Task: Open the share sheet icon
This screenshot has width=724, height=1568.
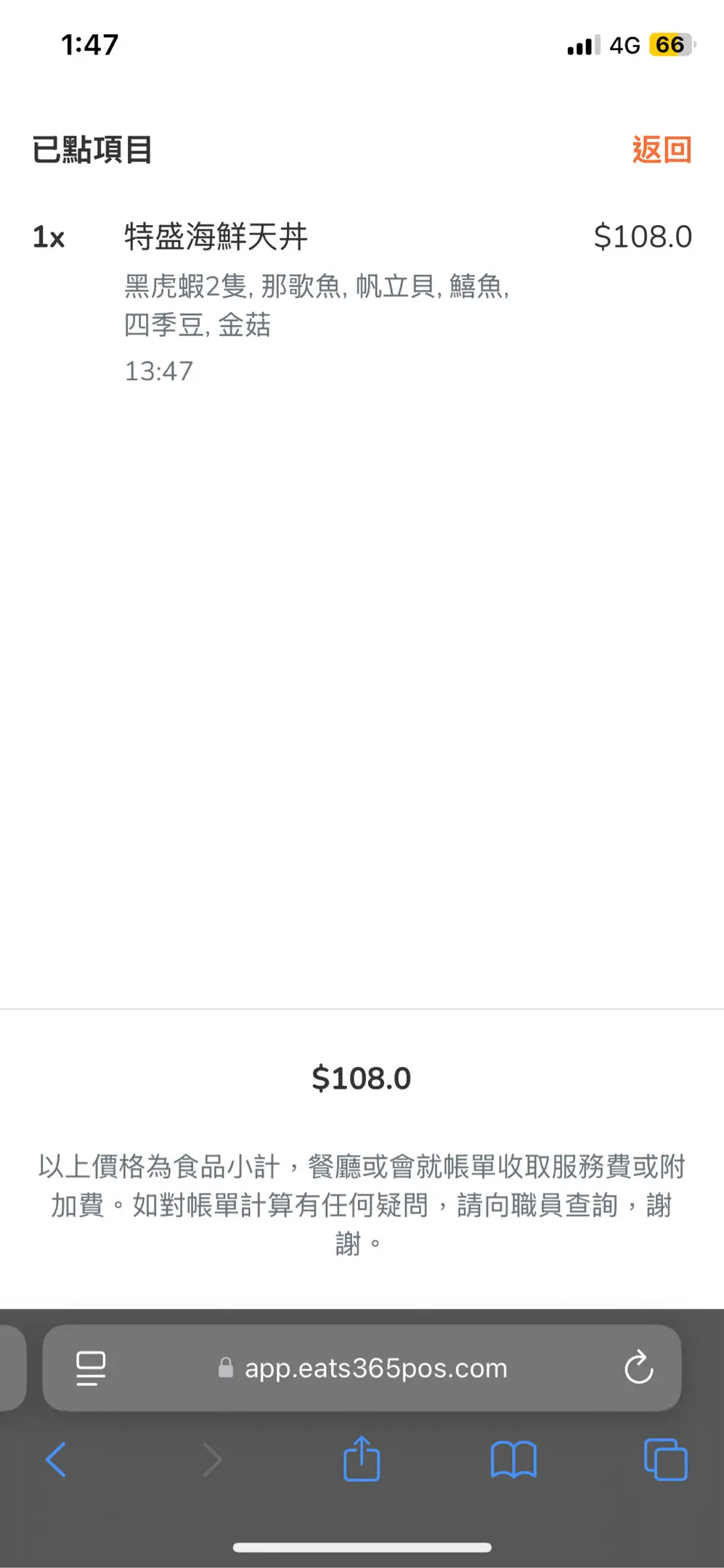Action: point(362,1458)
